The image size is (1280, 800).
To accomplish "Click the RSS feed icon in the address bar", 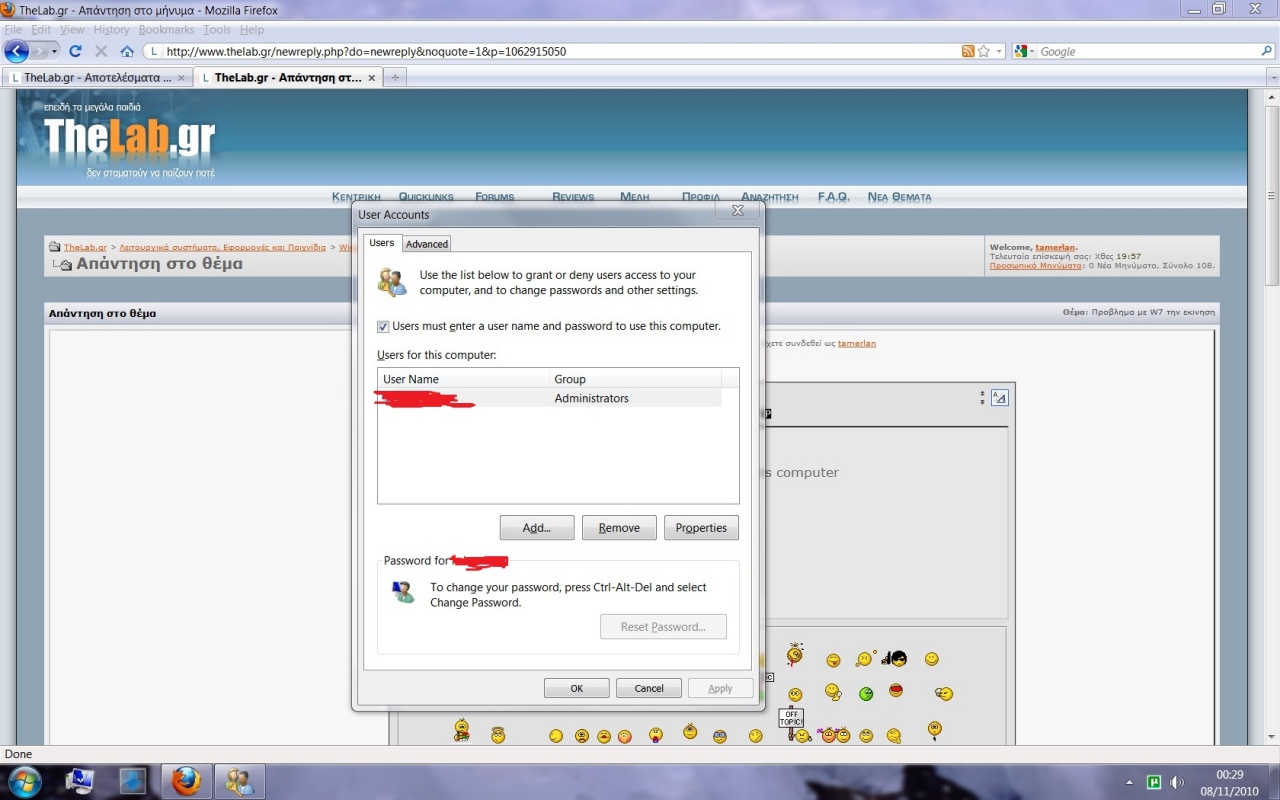I will coord(968,51).
